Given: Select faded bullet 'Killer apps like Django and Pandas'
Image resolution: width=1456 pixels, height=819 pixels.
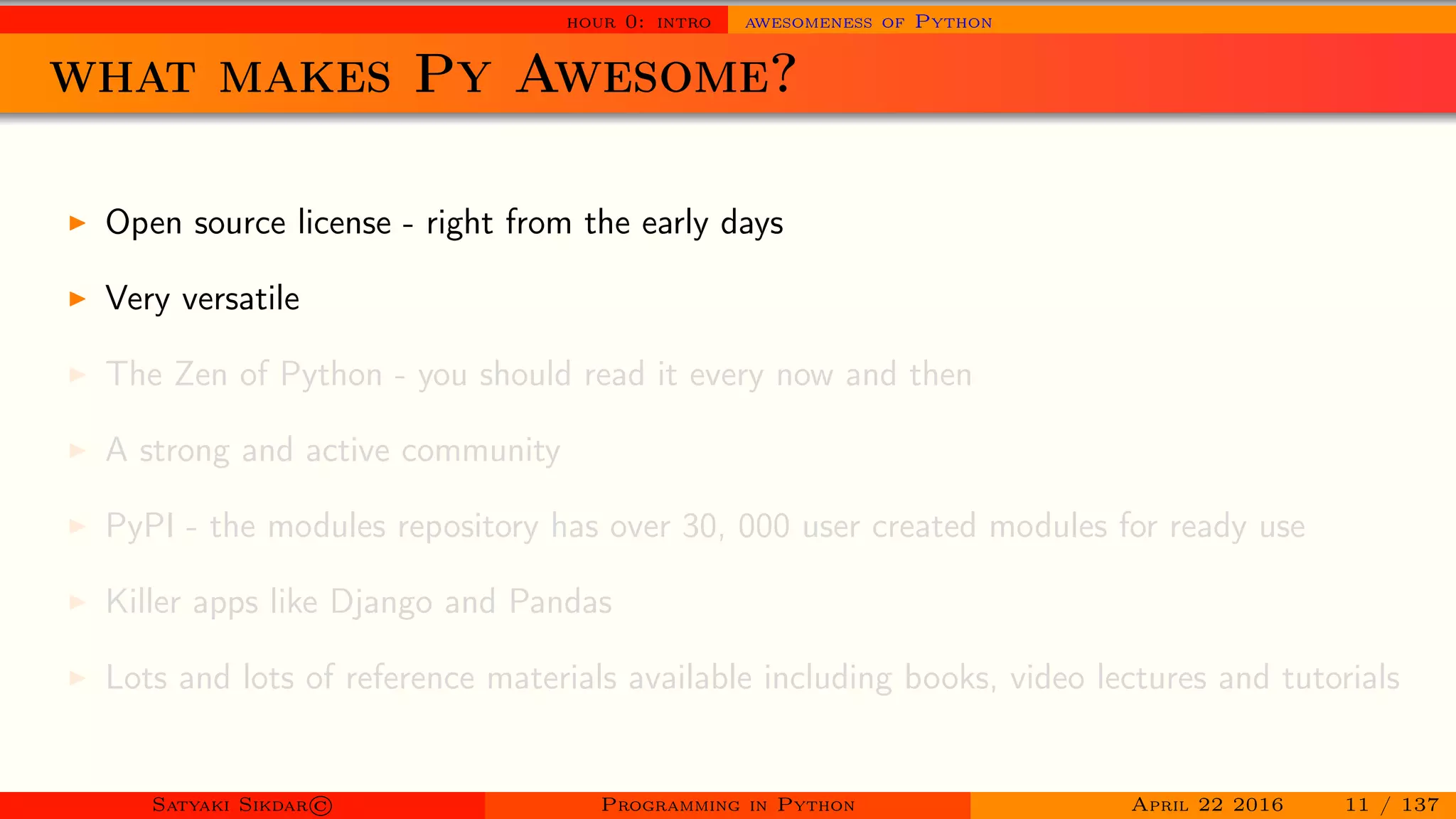Looking at the screenshot, I should 359,602.
